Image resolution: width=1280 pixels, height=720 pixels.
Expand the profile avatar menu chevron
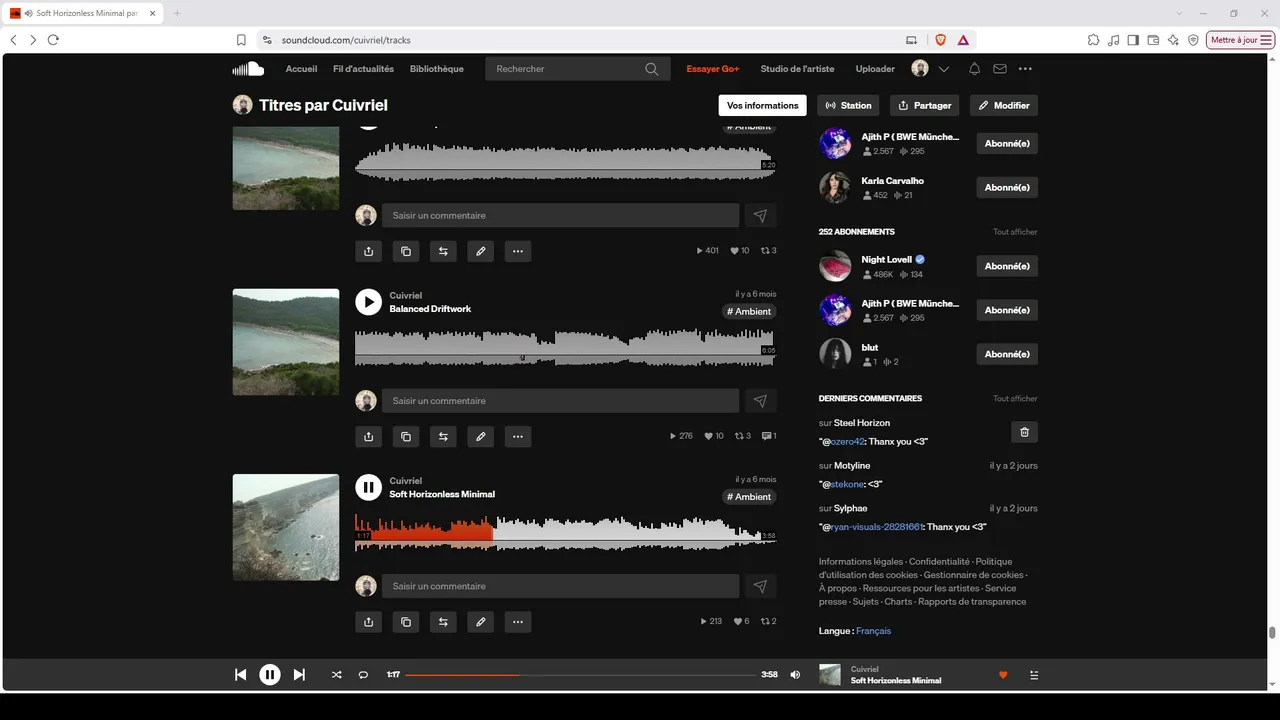944,69
